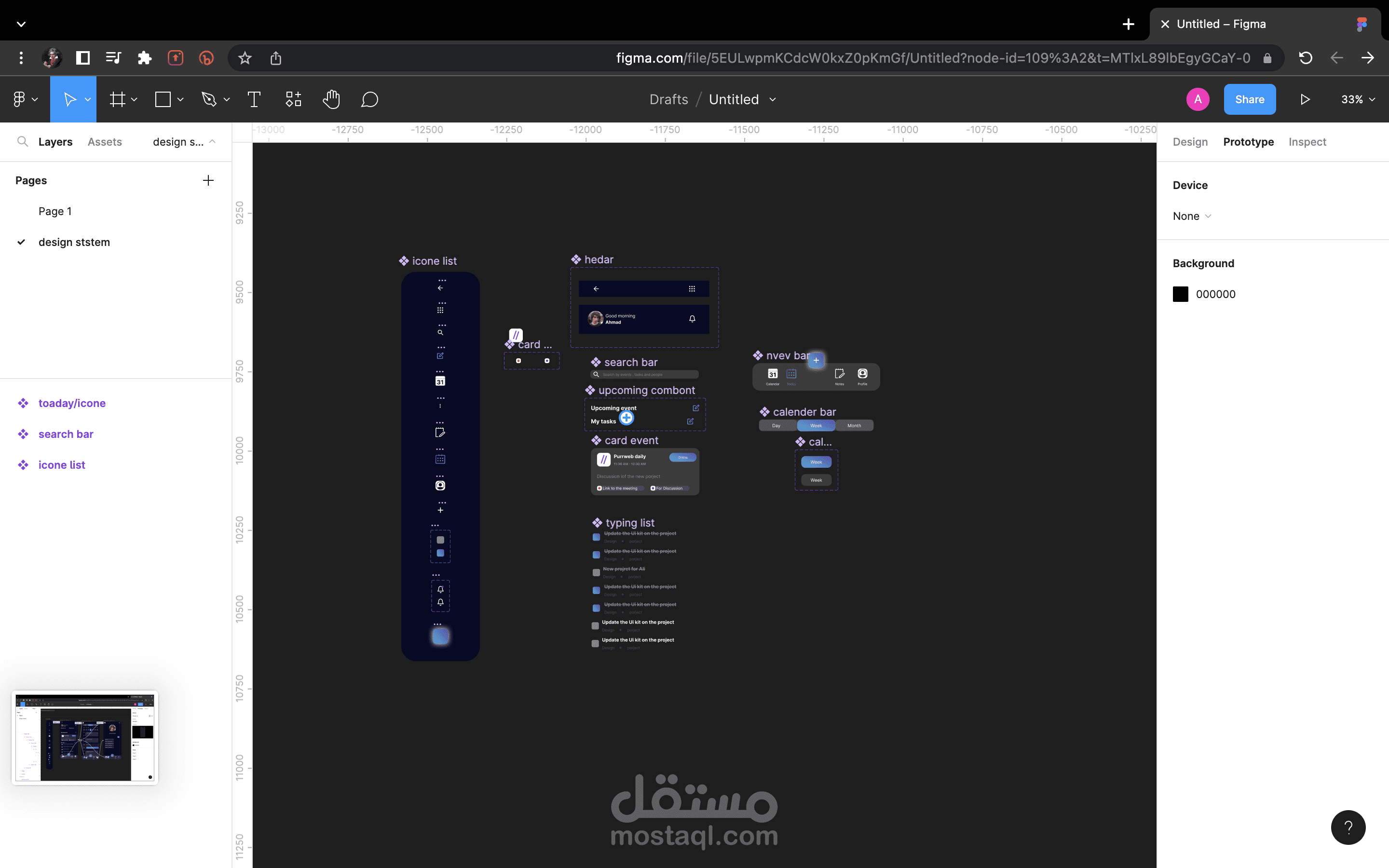Screen dimensions: 1389x868
Task: Add a new page with plus
Action: pos(208,180)
